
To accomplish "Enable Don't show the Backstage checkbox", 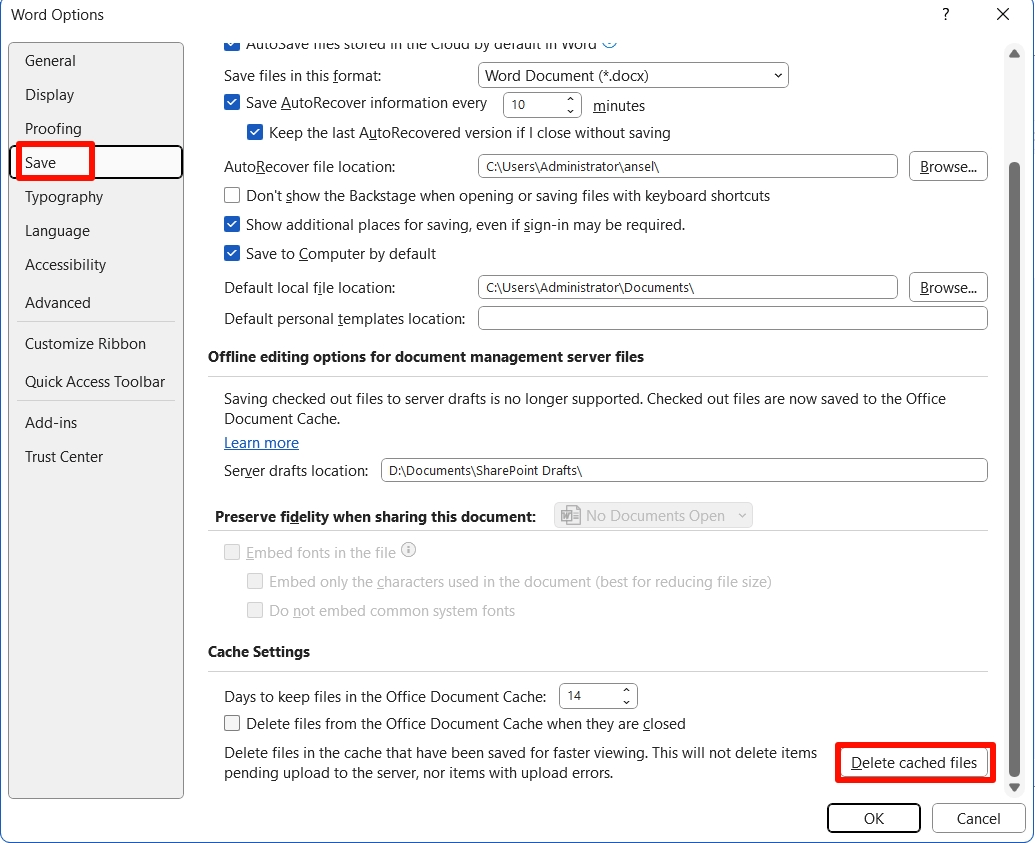I will [232, 195].
